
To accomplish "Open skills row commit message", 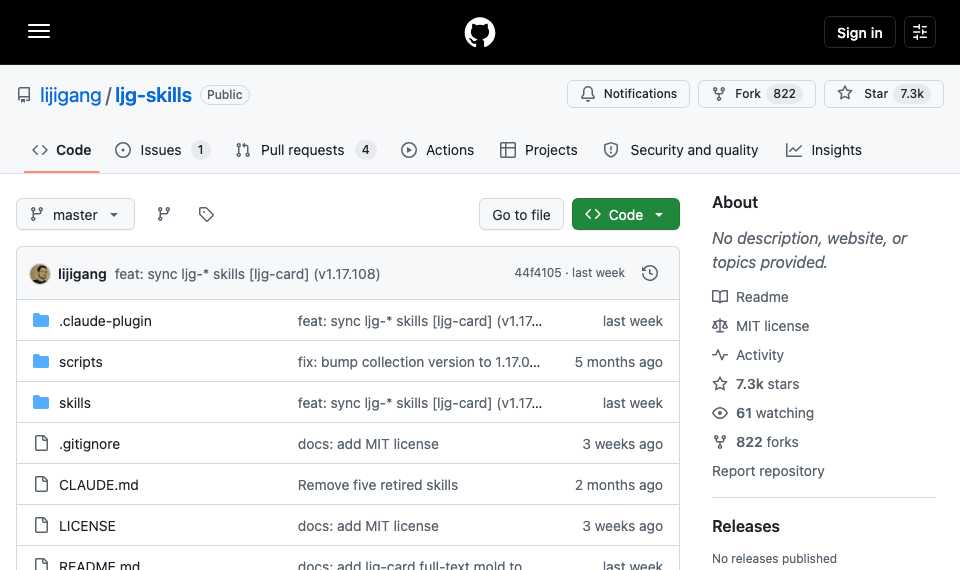I will click(419, 403).
